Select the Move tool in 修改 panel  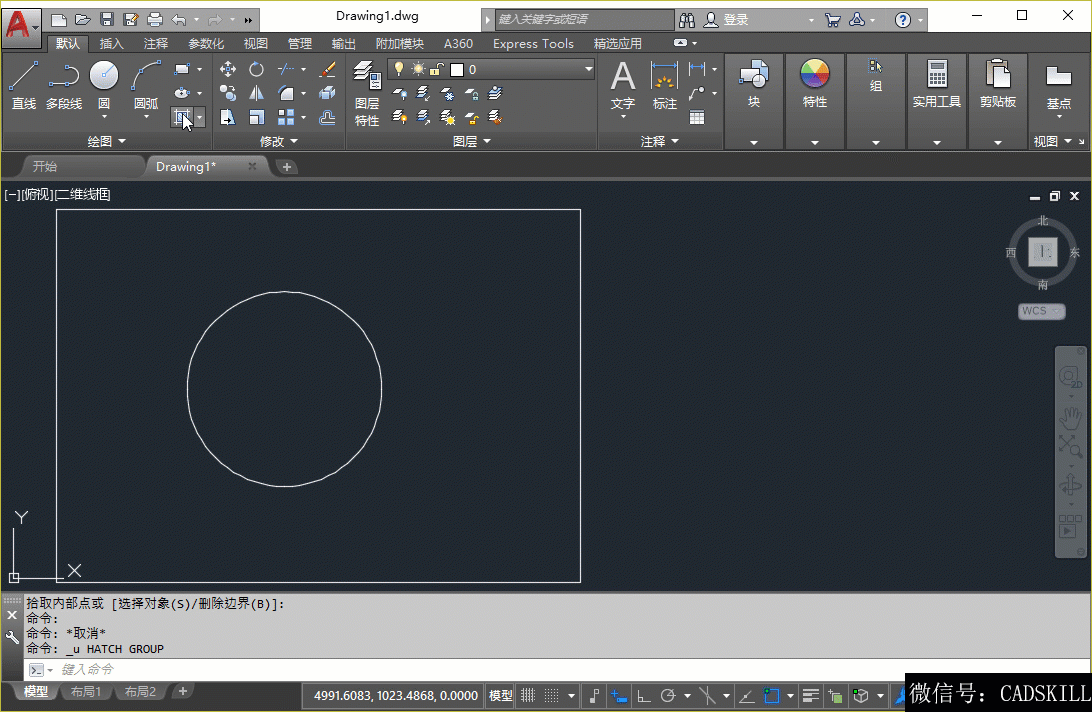228,69
